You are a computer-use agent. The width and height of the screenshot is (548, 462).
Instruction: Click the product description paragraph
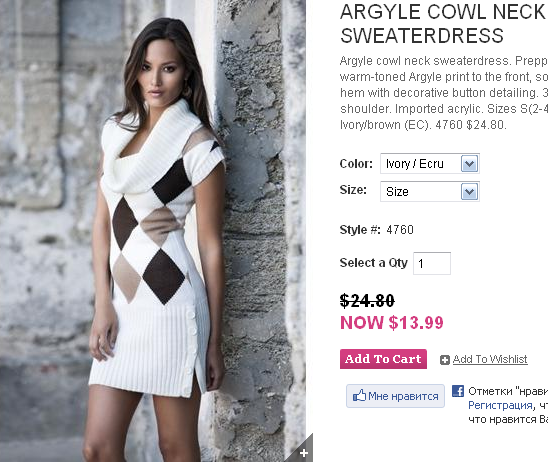(444, 93)
